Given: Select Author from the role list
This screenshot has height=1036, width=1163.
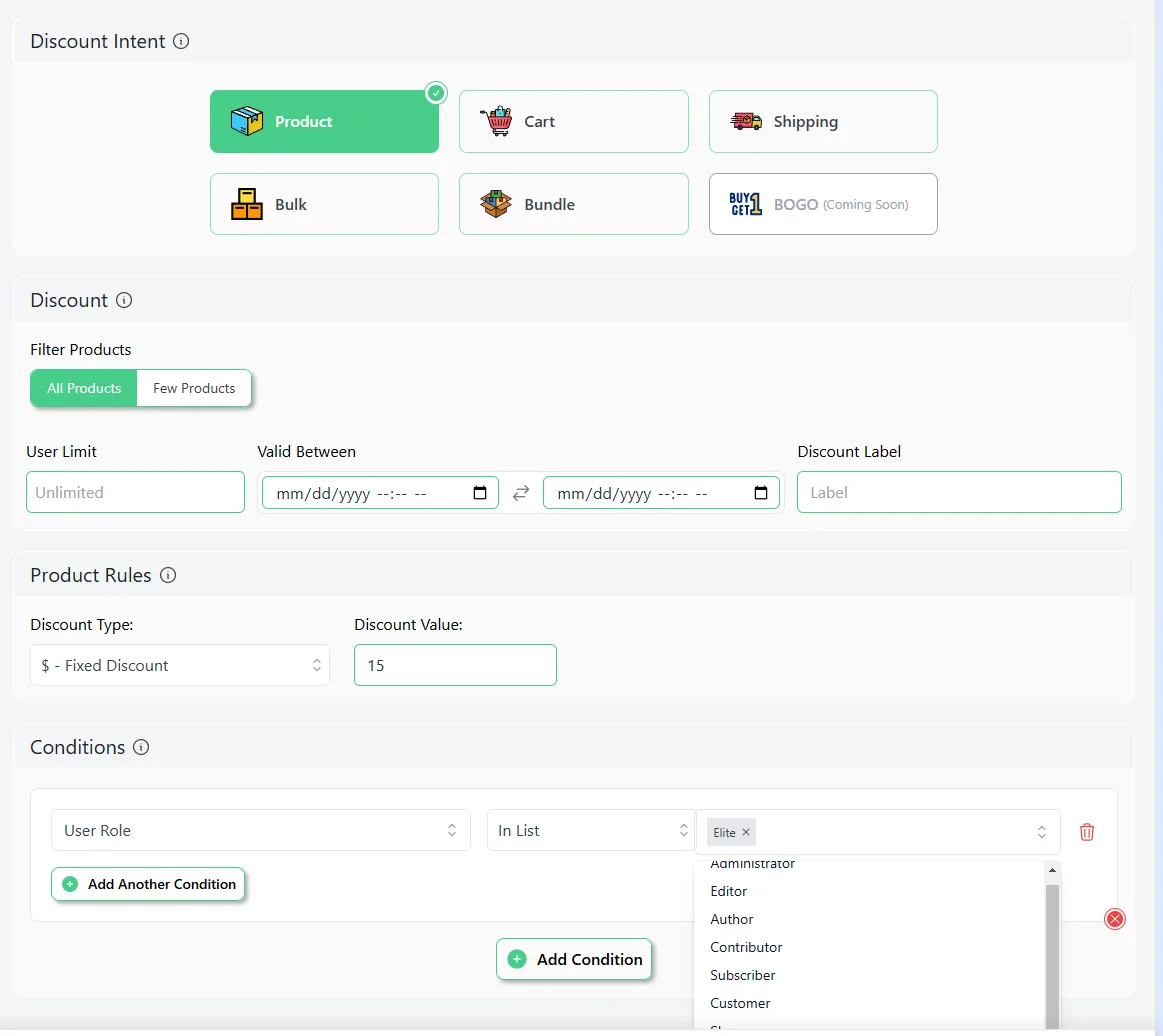Looking at the screenshot, I should tap(731, 920).
